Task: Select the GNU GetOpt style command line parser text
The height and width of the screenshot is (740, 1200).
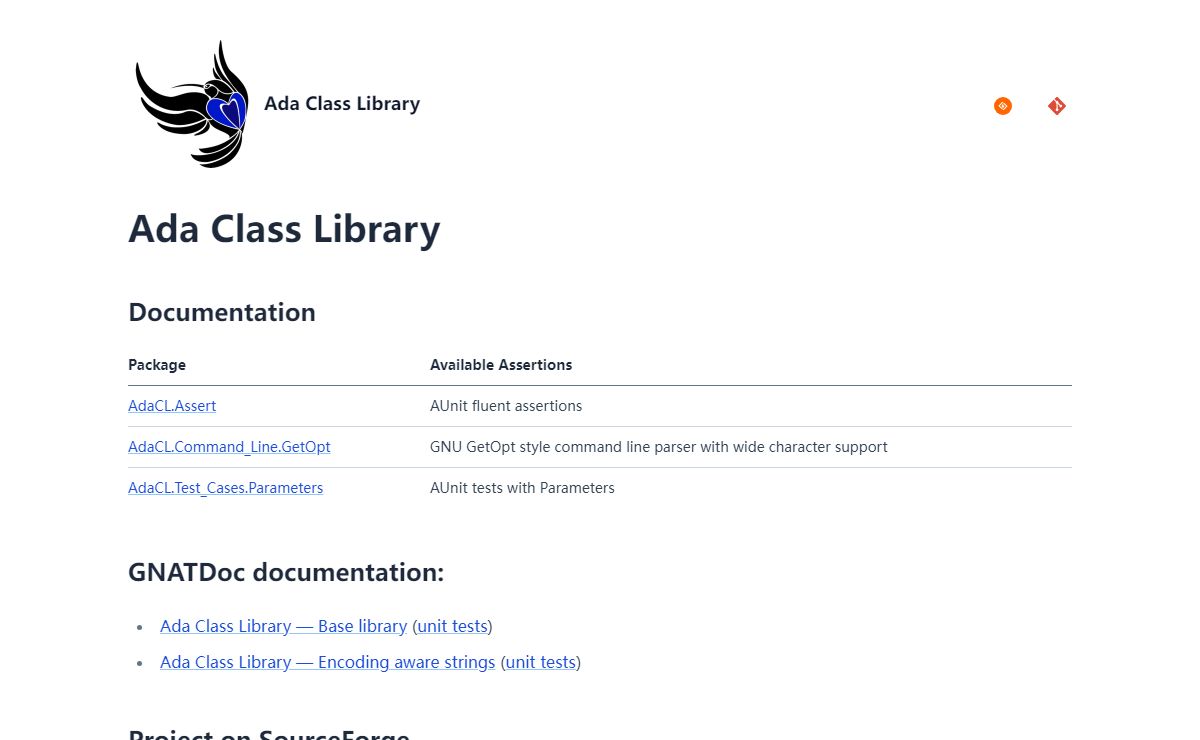Action: pyautogui.click(x=659, y=447)
